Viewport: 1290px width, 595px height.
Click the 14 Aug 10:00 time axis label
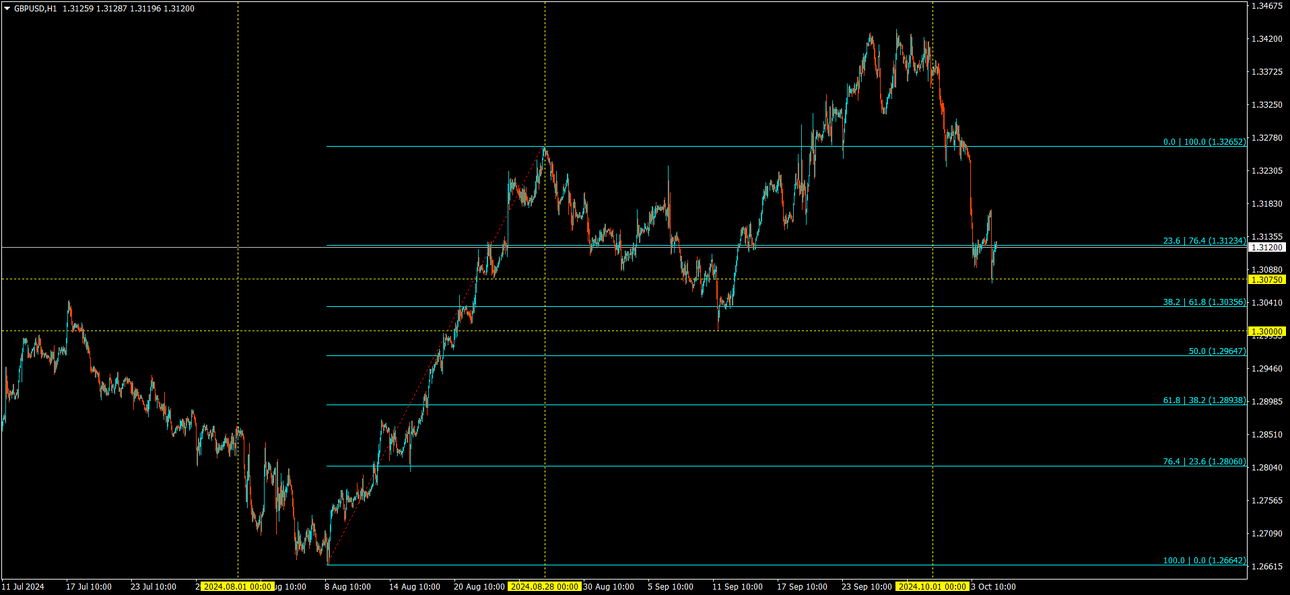412,587
